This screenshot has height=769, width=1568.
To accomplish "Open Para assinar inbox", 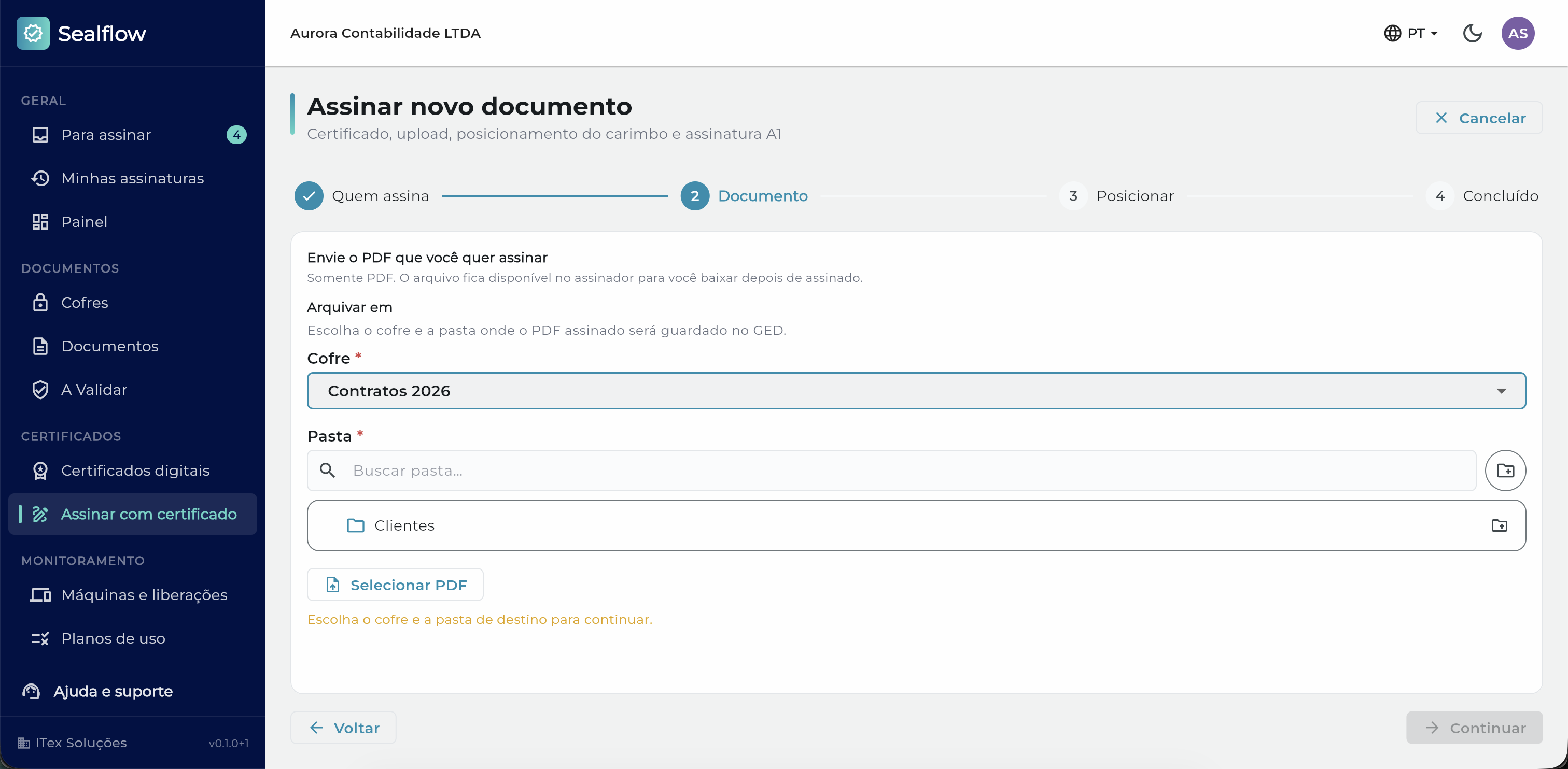I will [x=133, y=134].
